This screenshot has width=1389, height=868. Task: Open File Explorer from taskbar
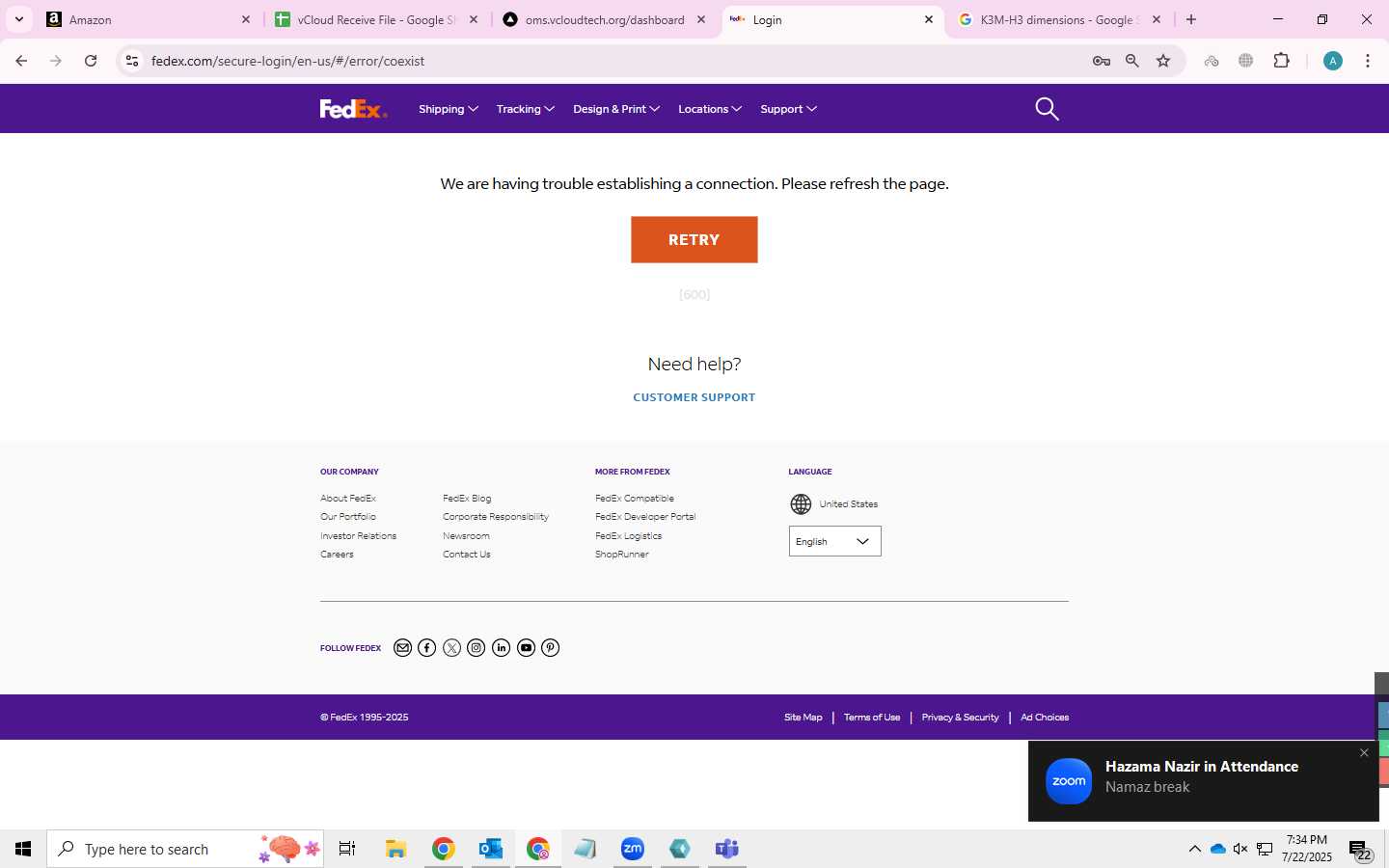395,849
